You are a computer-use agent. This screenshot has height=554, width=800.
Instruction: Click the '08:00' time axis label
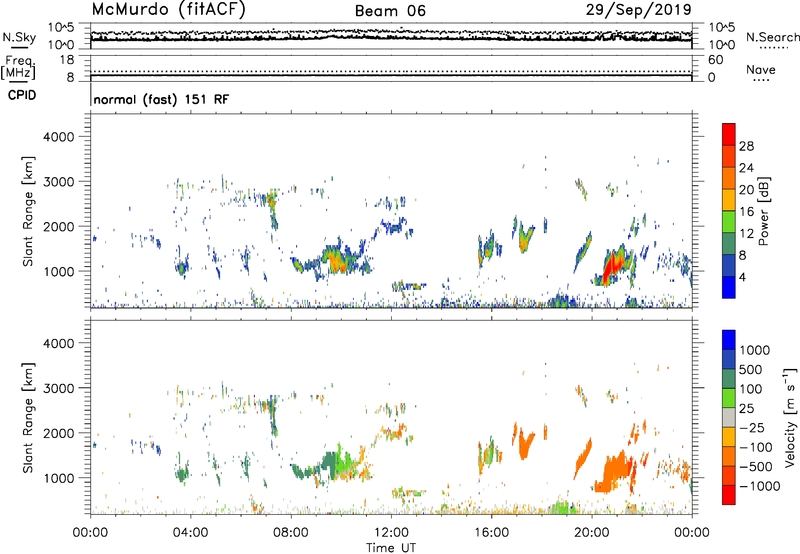[291, 533]
